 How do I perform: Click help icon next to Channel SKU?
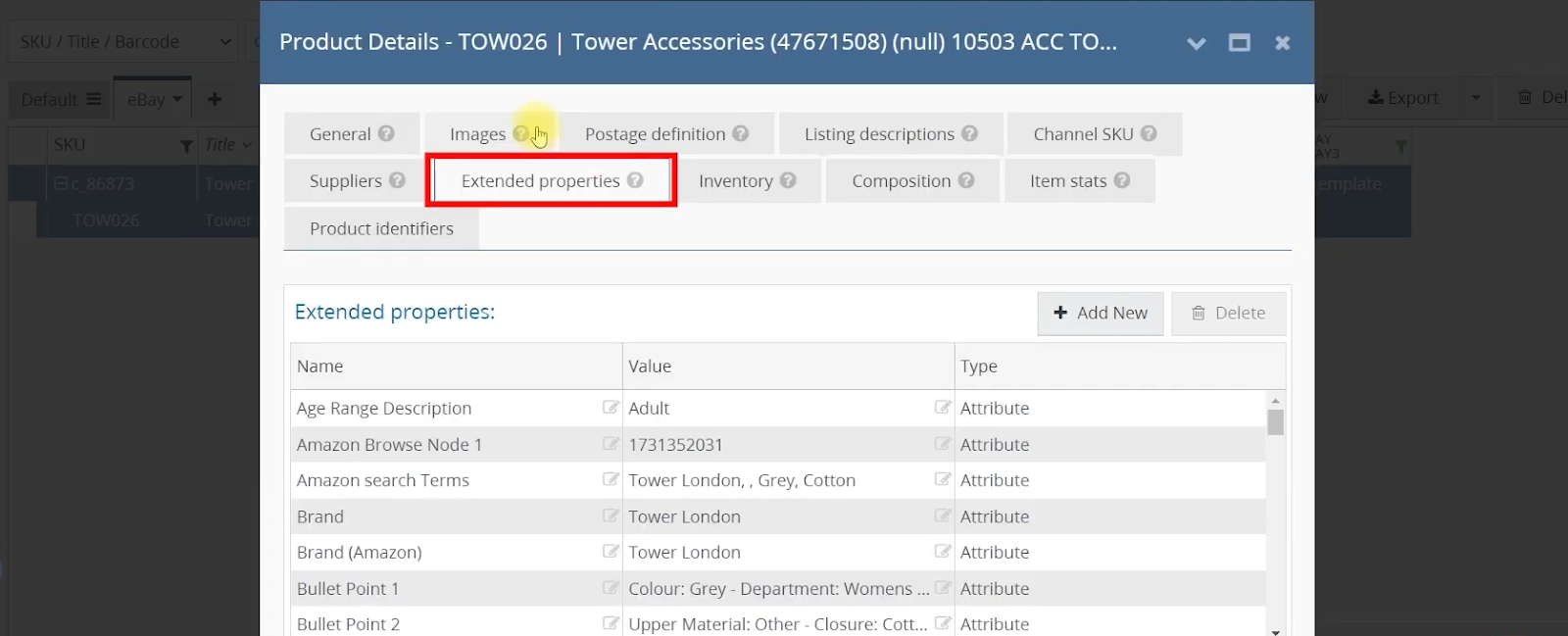pyautogui.click(x=1149, y=133)
